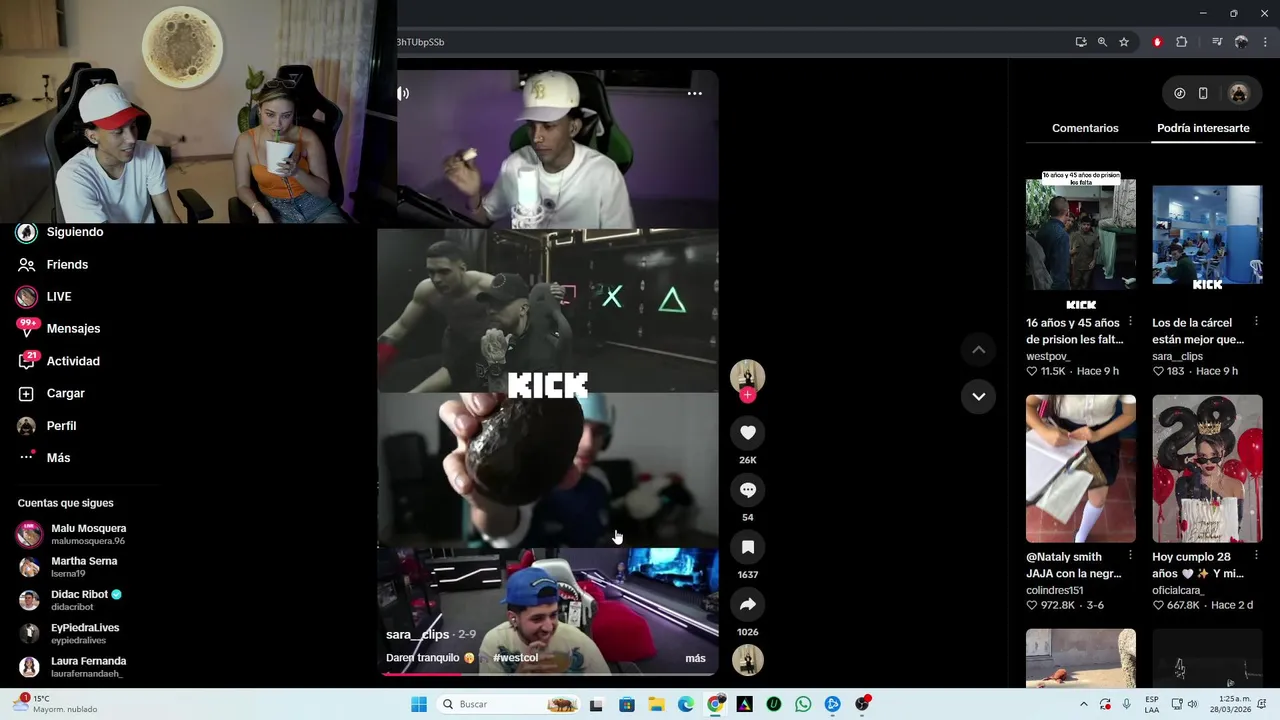Screen dimensions: 1280x720
Task: Seek on the video progress bar
Action: (548, 674)
